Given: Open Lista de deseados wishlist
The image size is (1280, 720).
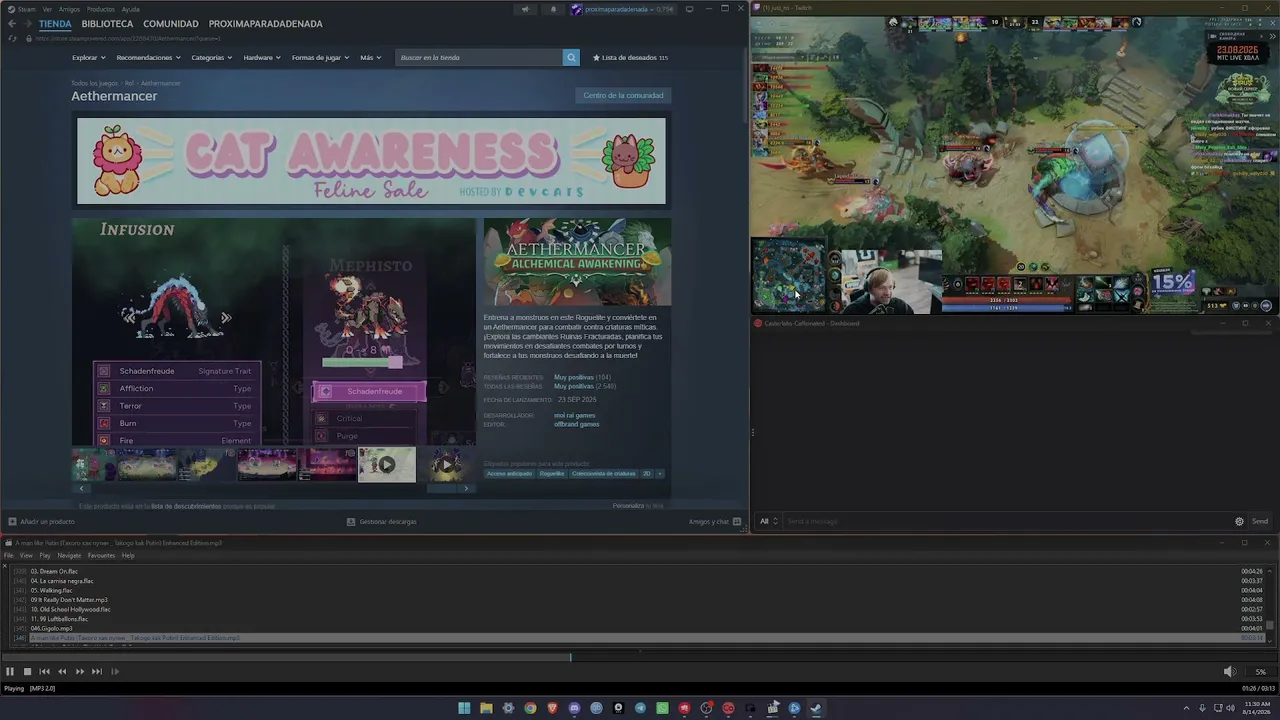Looking at the screenshot, I should tap(630, 58).
